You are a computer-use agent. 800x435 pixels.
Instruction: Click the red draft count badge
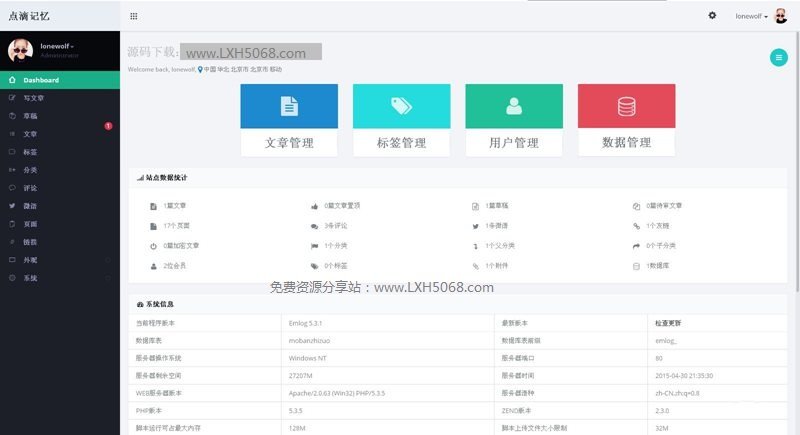point(108,125)
